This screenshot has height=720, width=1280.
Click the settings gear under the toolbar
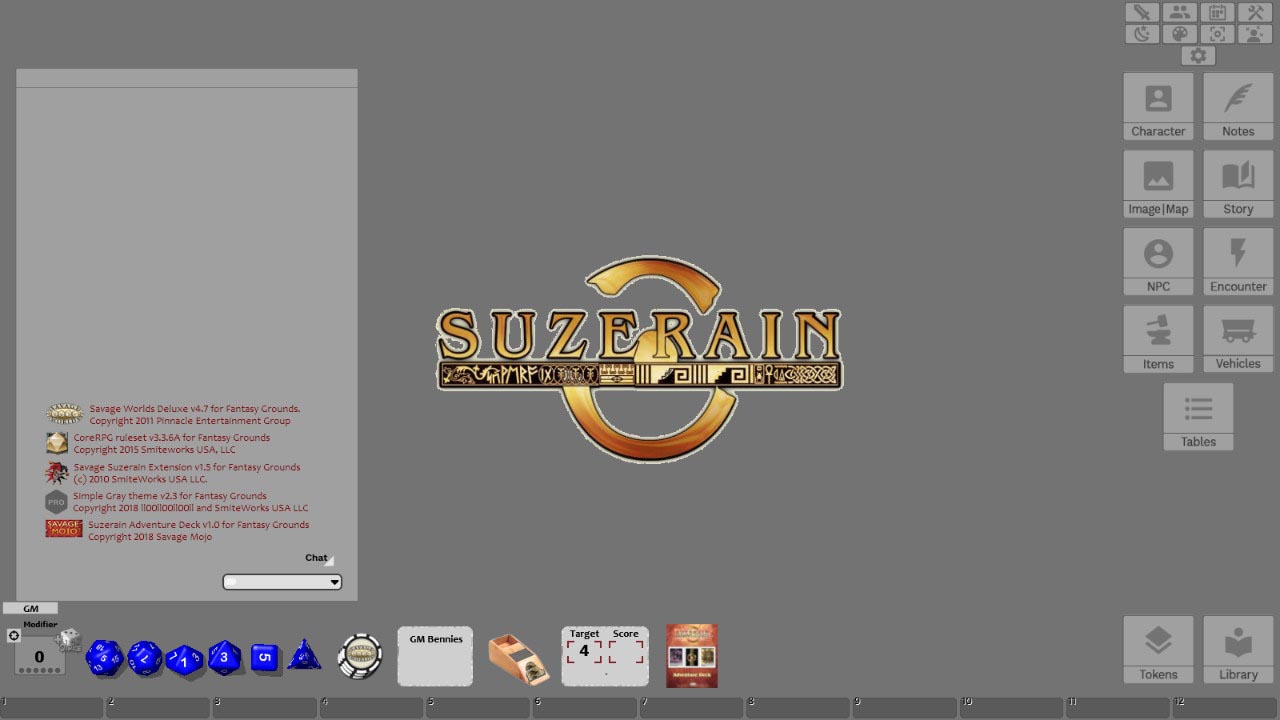[x=1198, y=55]
